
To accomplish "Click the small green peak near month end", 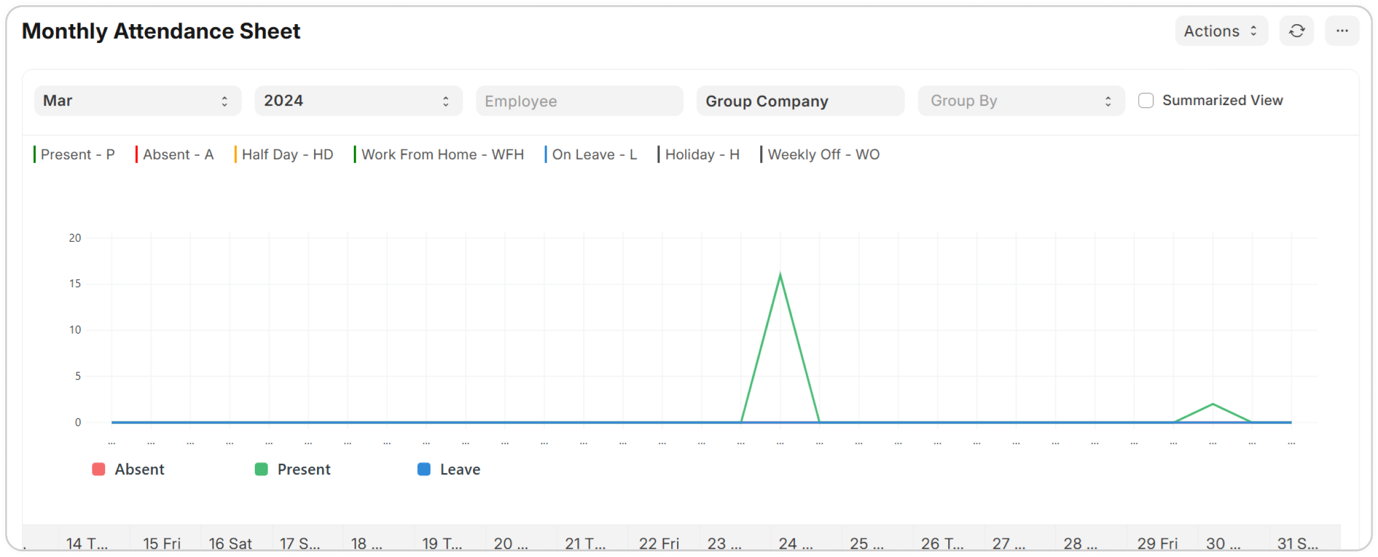I will [1212, 404].
